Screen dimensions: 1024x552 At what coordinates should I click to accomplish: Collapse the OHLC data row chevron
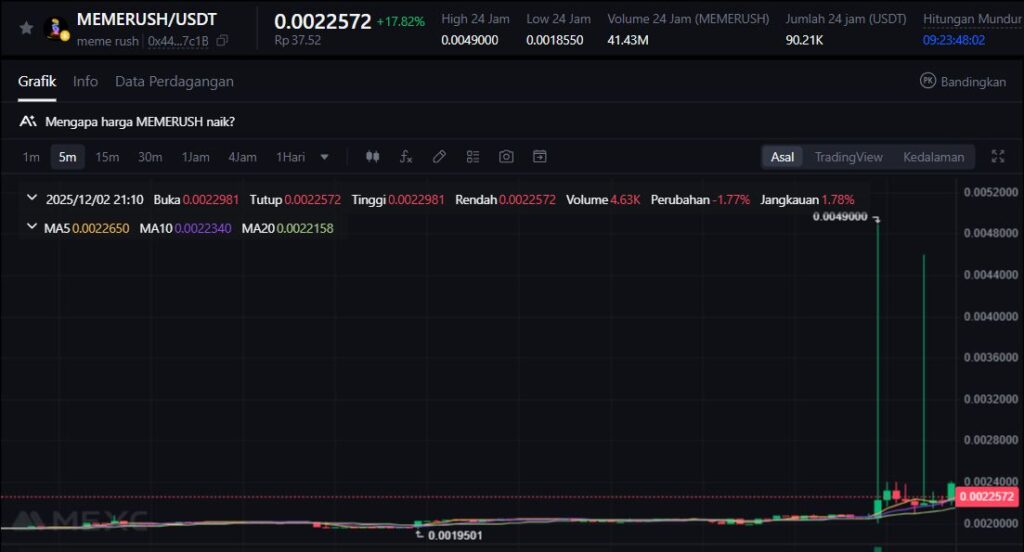32,199
